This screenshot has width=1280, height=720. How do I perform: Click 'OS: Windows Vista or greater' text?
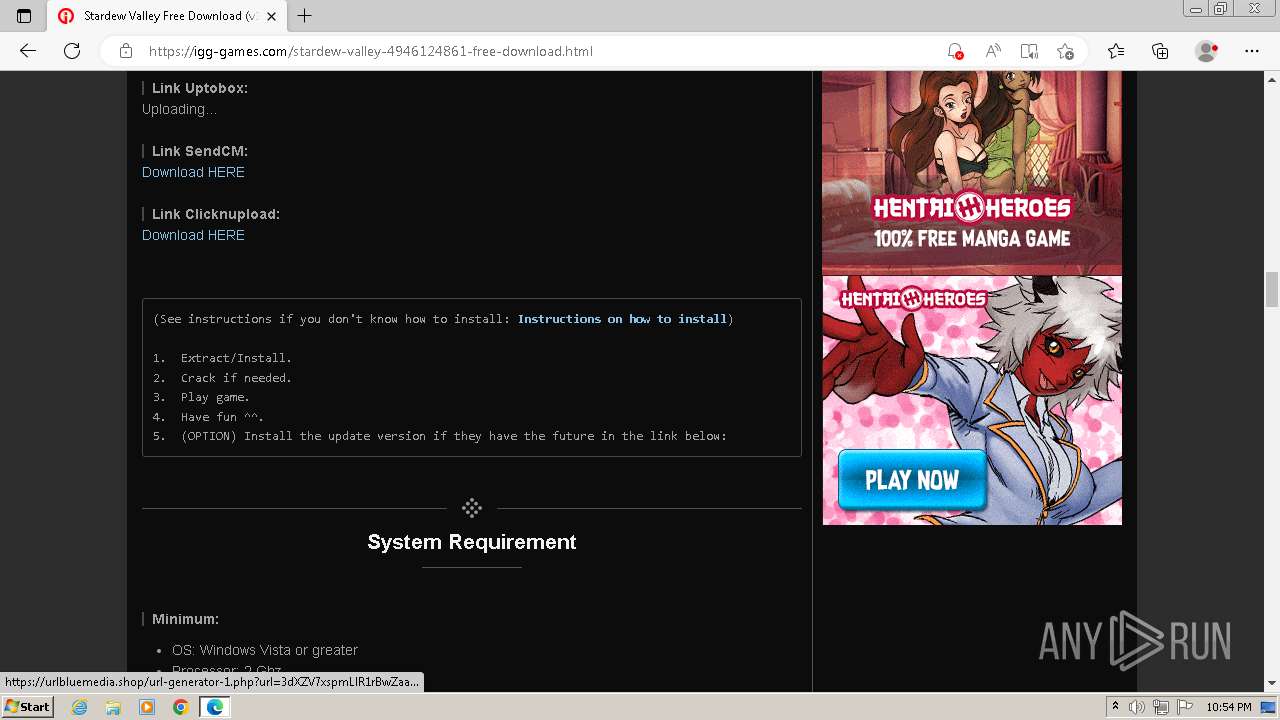(x=265, y=650)
